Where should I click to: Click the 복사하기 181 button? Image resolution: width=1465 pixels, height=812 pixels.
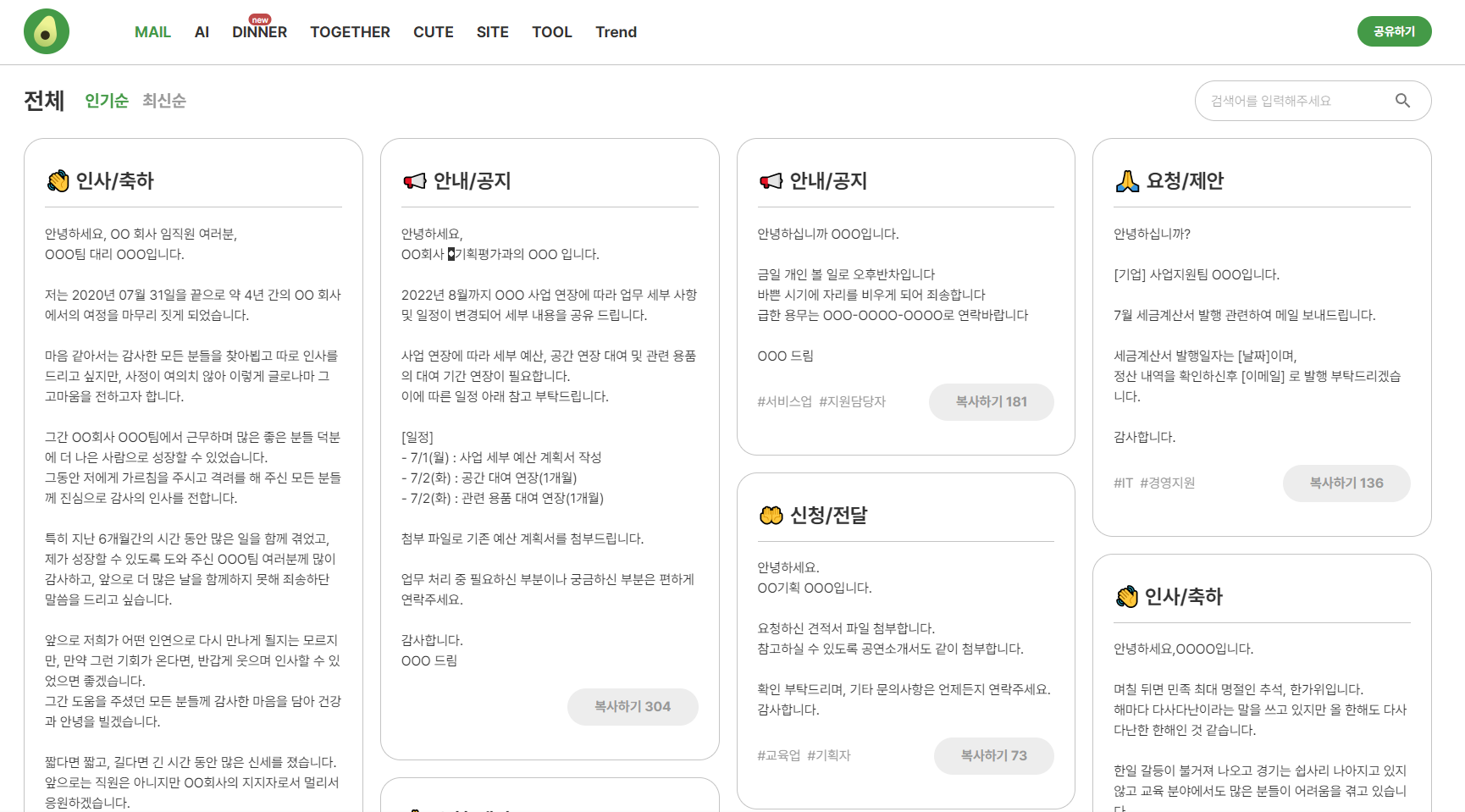tap(992, 402)
